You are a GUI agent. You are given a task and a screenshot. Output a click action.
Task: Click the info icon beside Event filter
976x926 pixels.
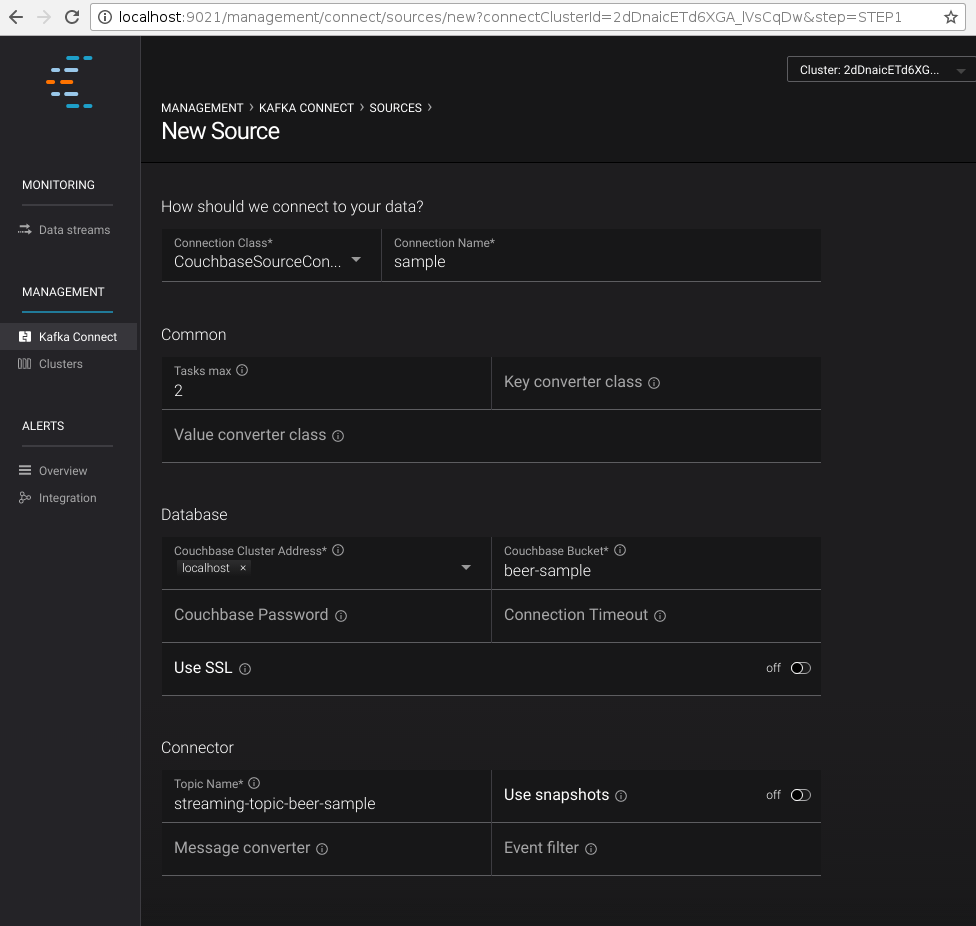pyautogui.click(x=591, y=849)
